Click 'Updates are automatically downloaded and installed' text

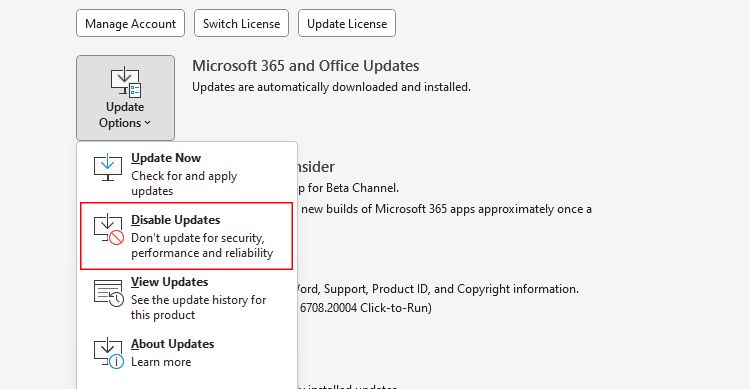click(331, 87)
